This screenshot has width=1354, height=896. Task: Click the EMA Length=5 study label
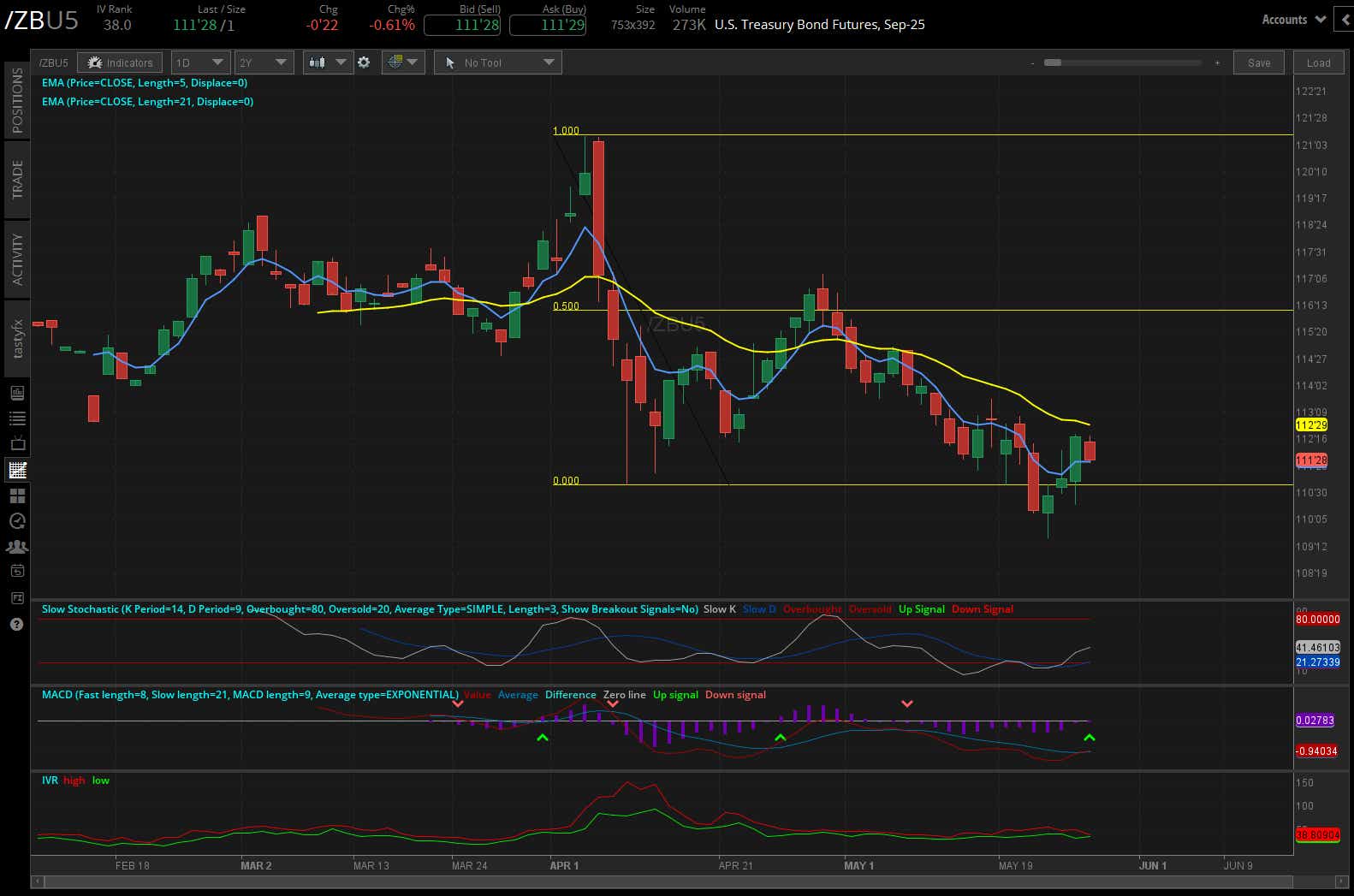[x=145, y=83]
